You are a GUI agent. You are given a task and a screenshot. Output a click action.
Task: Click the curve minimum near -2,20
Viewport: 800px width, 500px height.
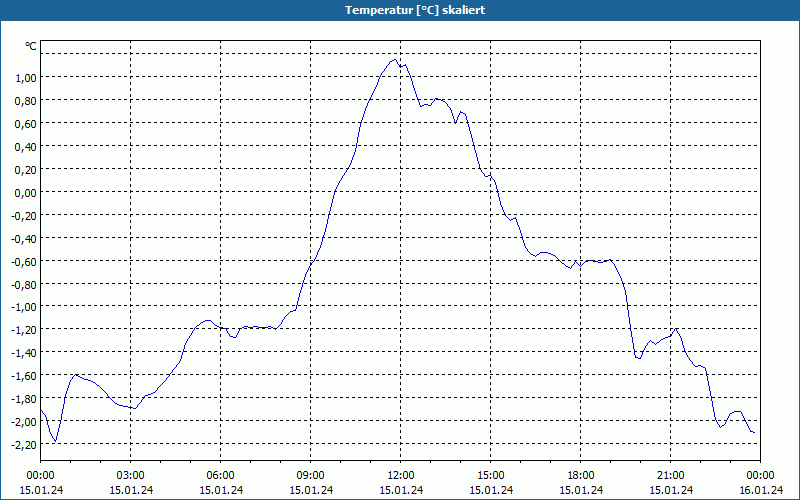pyautogui.click(x=55, y=441)
